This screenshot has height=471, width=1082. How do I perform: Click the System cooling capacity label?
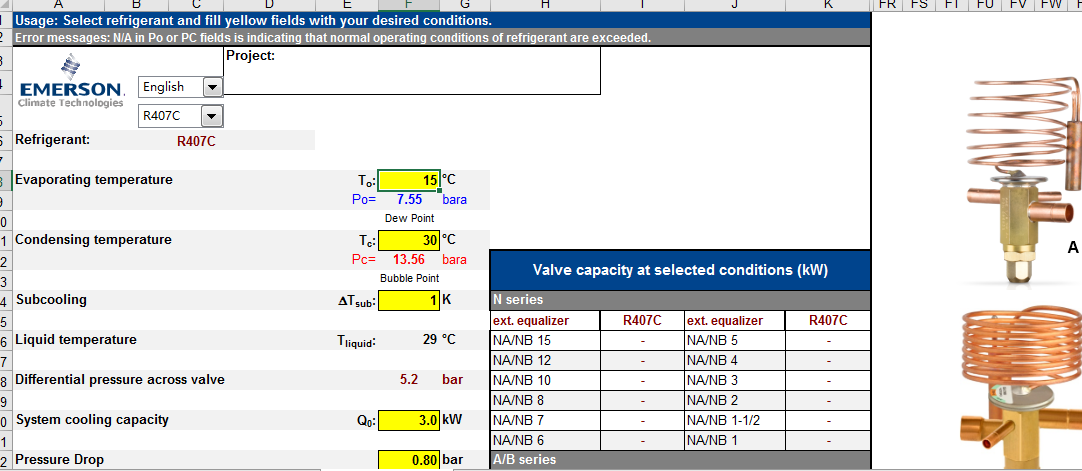click(92, 420)
